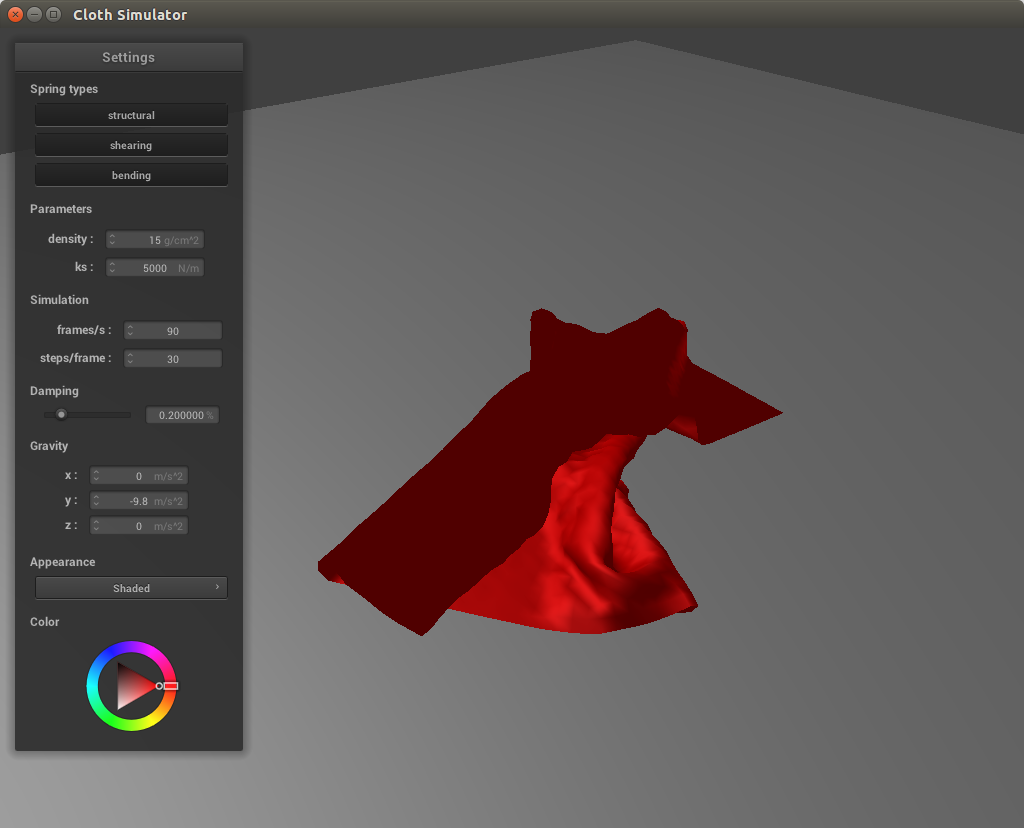Toggle the bending spring type button
The image size is (1024, 828).
(131, 175)
